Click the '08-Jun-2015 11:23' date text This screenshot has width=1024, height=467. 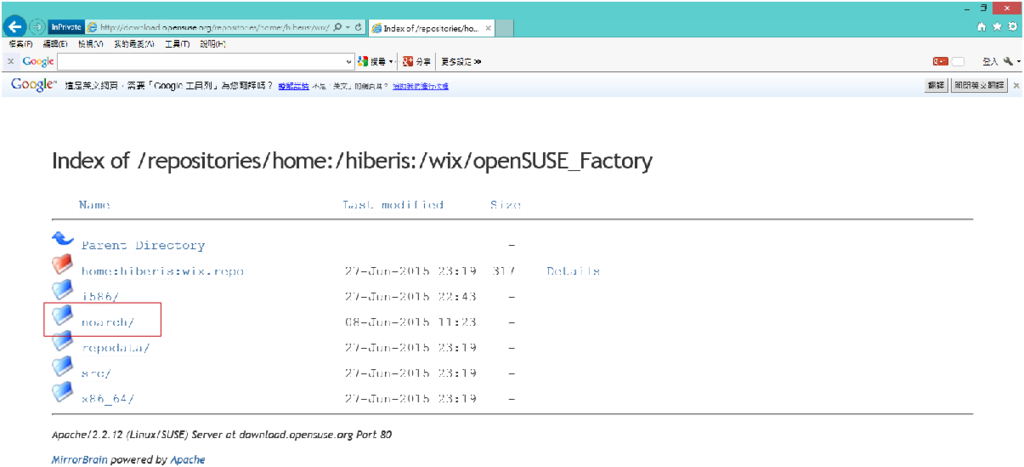click(x=410, y=322)
